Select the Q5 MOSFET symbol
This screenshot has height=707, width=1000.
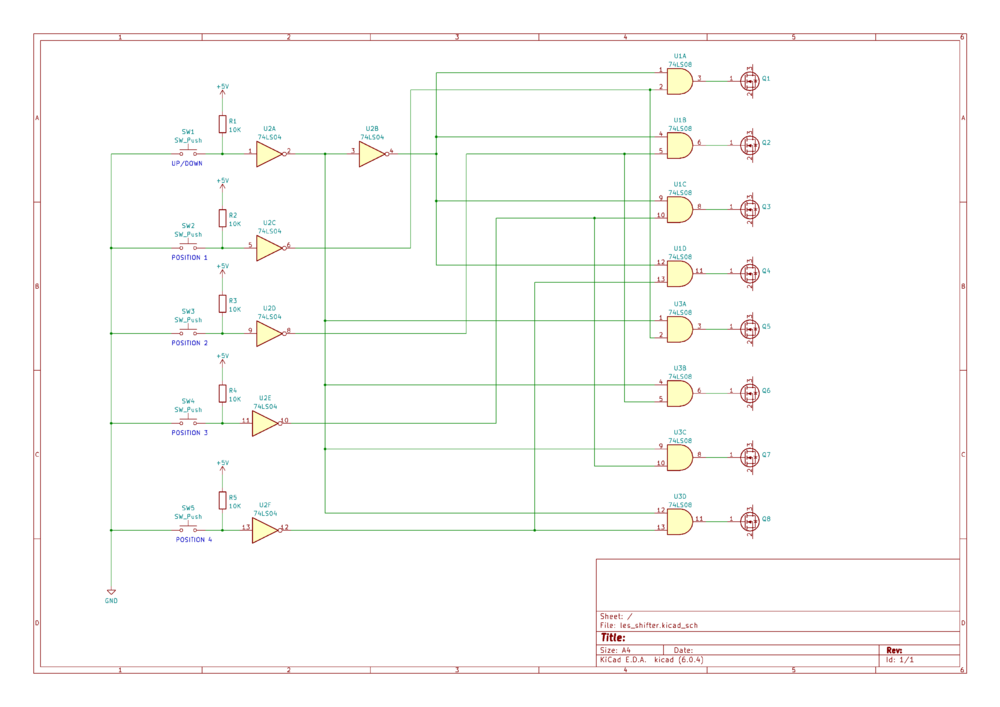click(x=749, y=328)
